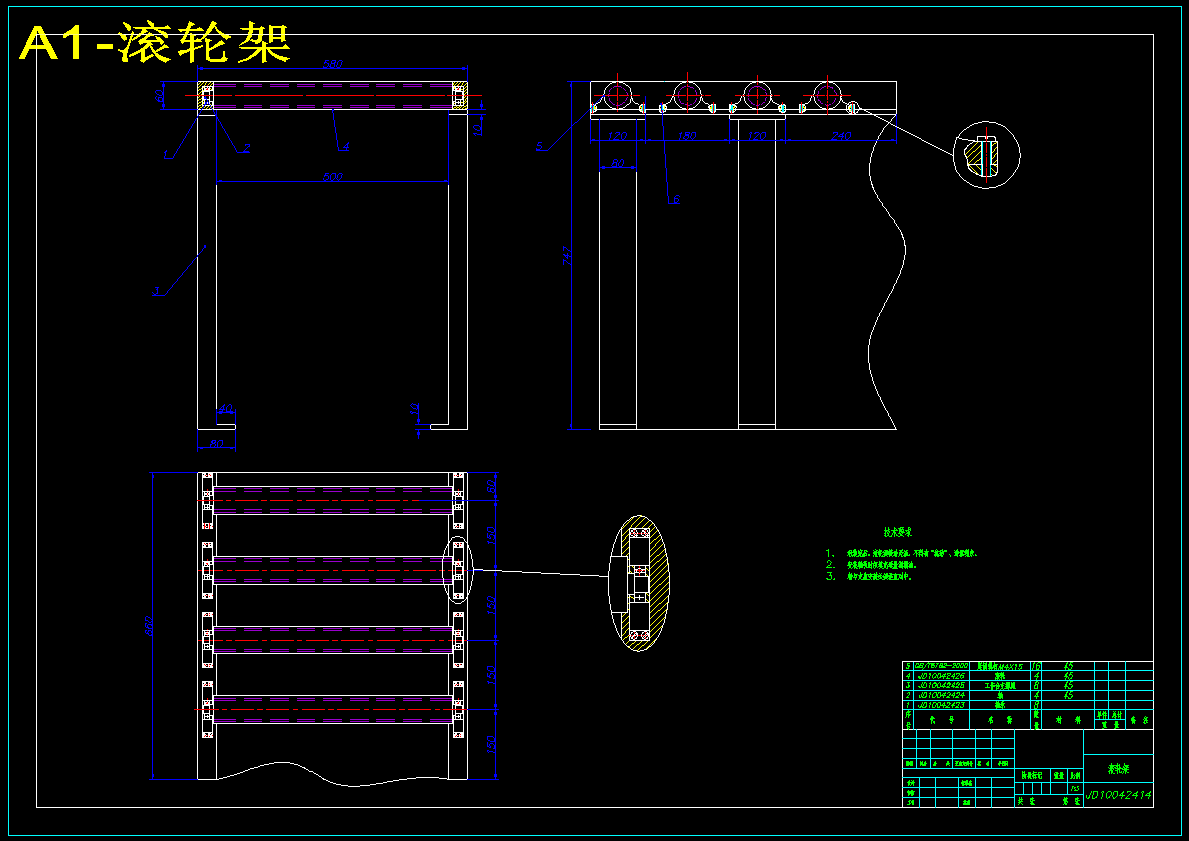Click the "10" dimension beside the roller
This screenshot has width=1189, height=841.
click(477, 128)
